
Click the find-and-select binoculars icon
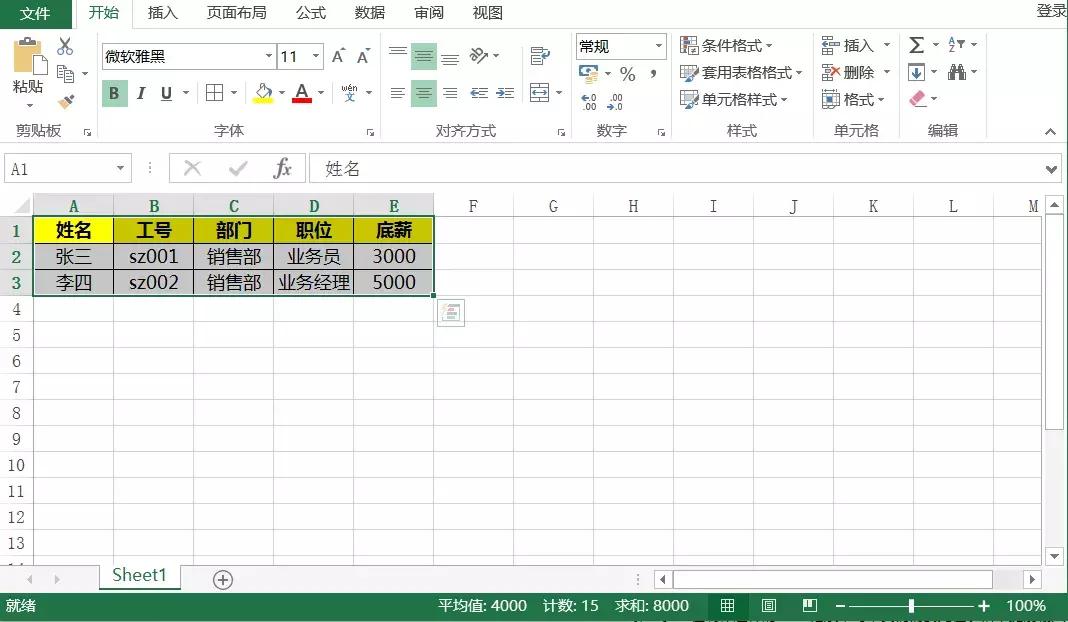pos(955,72)
